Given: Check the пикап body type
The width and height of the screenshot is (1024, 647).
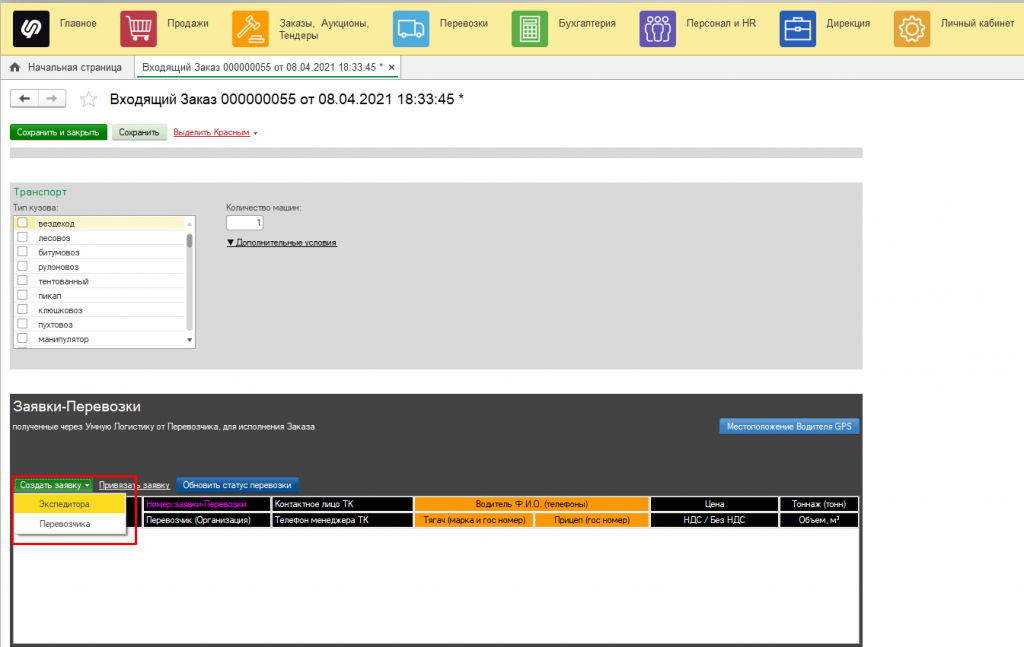Looking at the screenshot, I should point(23,294).
